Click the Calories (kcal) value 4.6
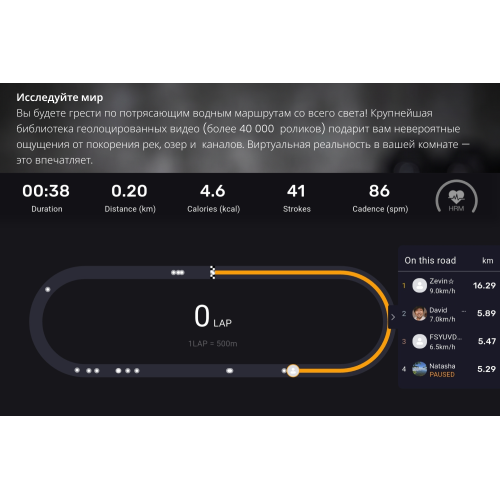 213,191
